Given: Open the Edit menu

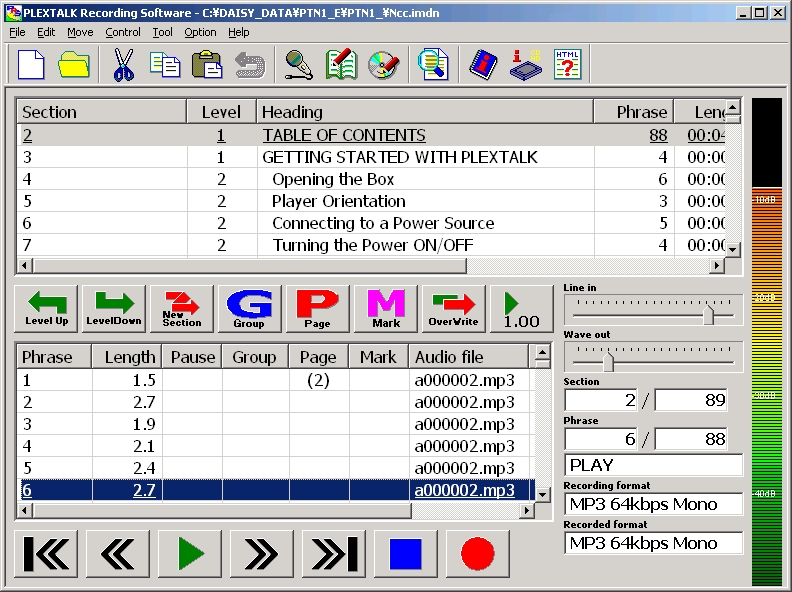Looking at the screenshot, I should click(x=46, y=32).
